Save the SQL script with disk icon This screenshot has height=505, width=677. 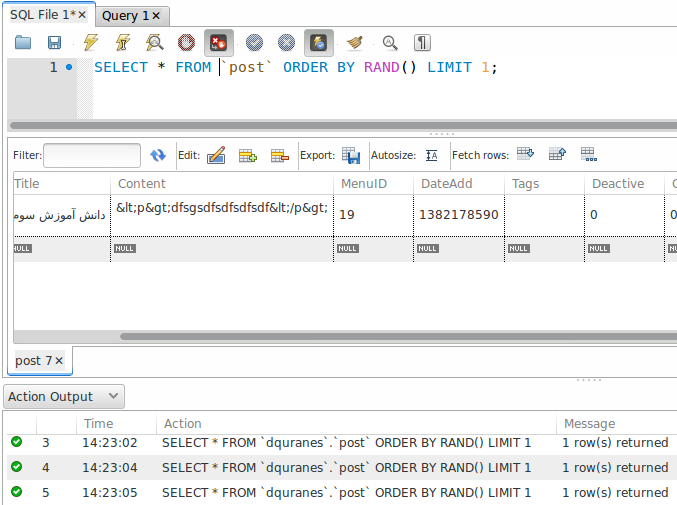click(55, 43)
